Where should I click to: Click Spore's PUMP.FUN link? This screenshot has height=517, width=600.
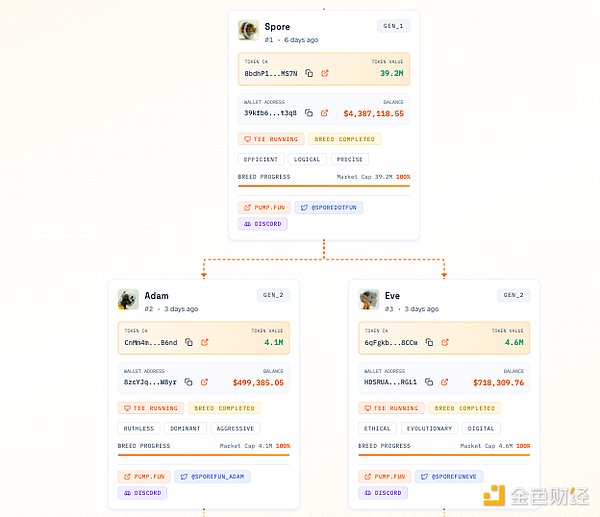tap(264, 208)
